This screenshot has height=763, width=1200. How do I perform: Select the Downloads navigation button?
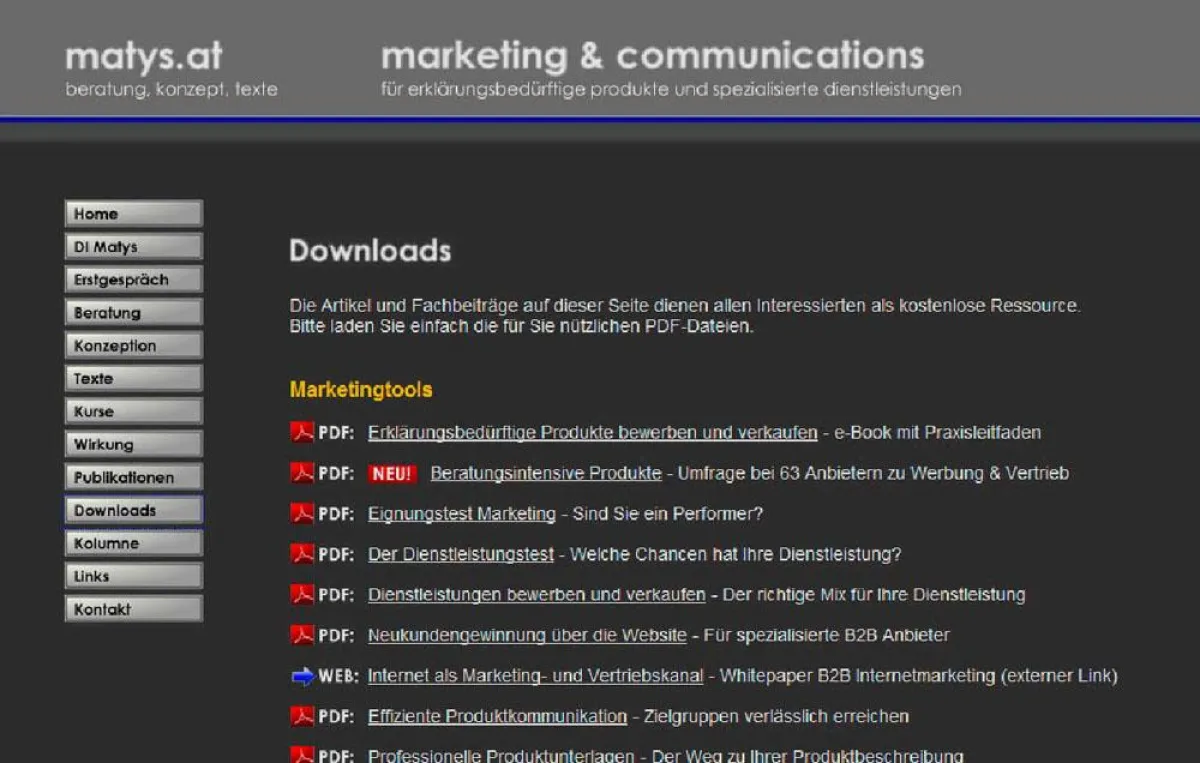133,510
